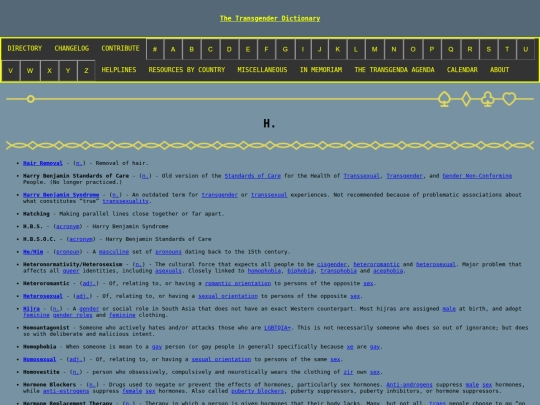Open the HELPLINES page
Screen dimensions: 540x405
pyautogui.click(x=119, y=70)
